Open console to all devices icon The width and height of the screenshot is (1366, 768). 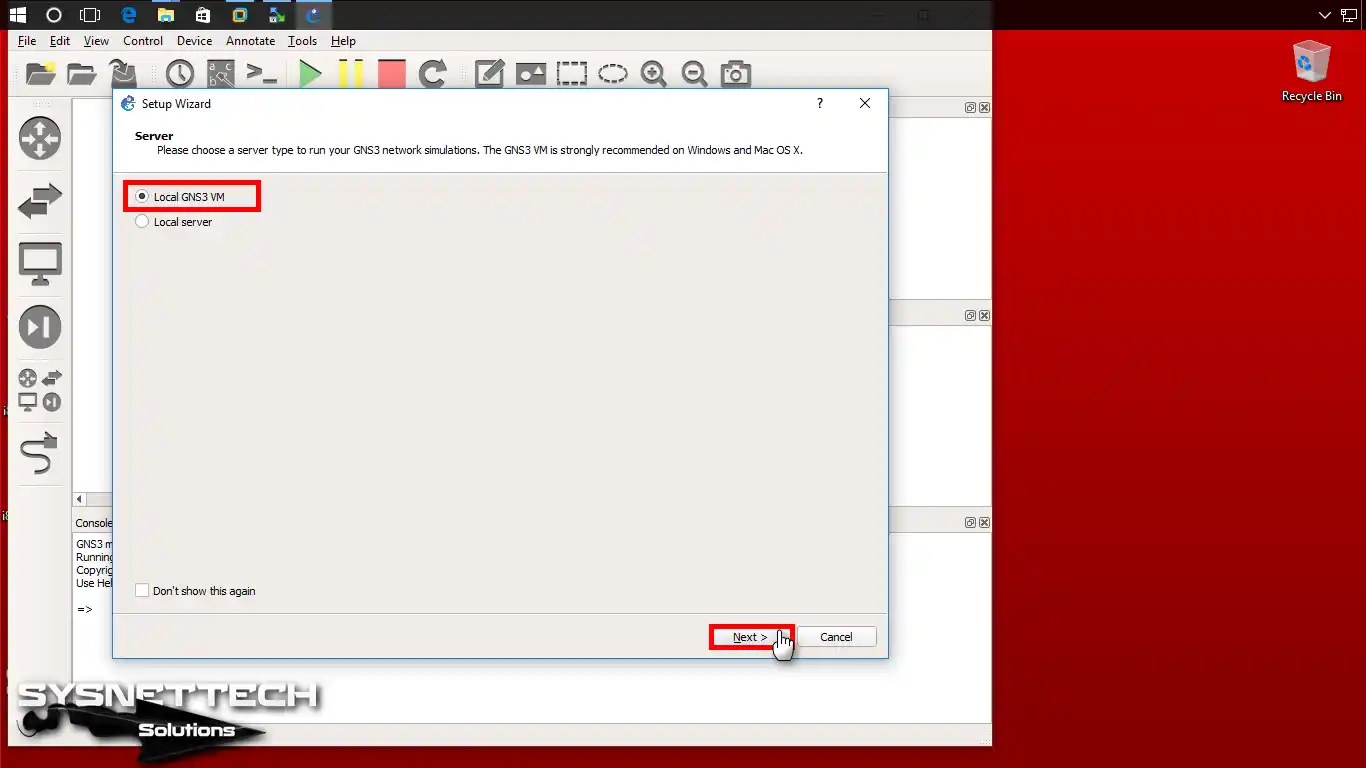(x=261, y=74)
